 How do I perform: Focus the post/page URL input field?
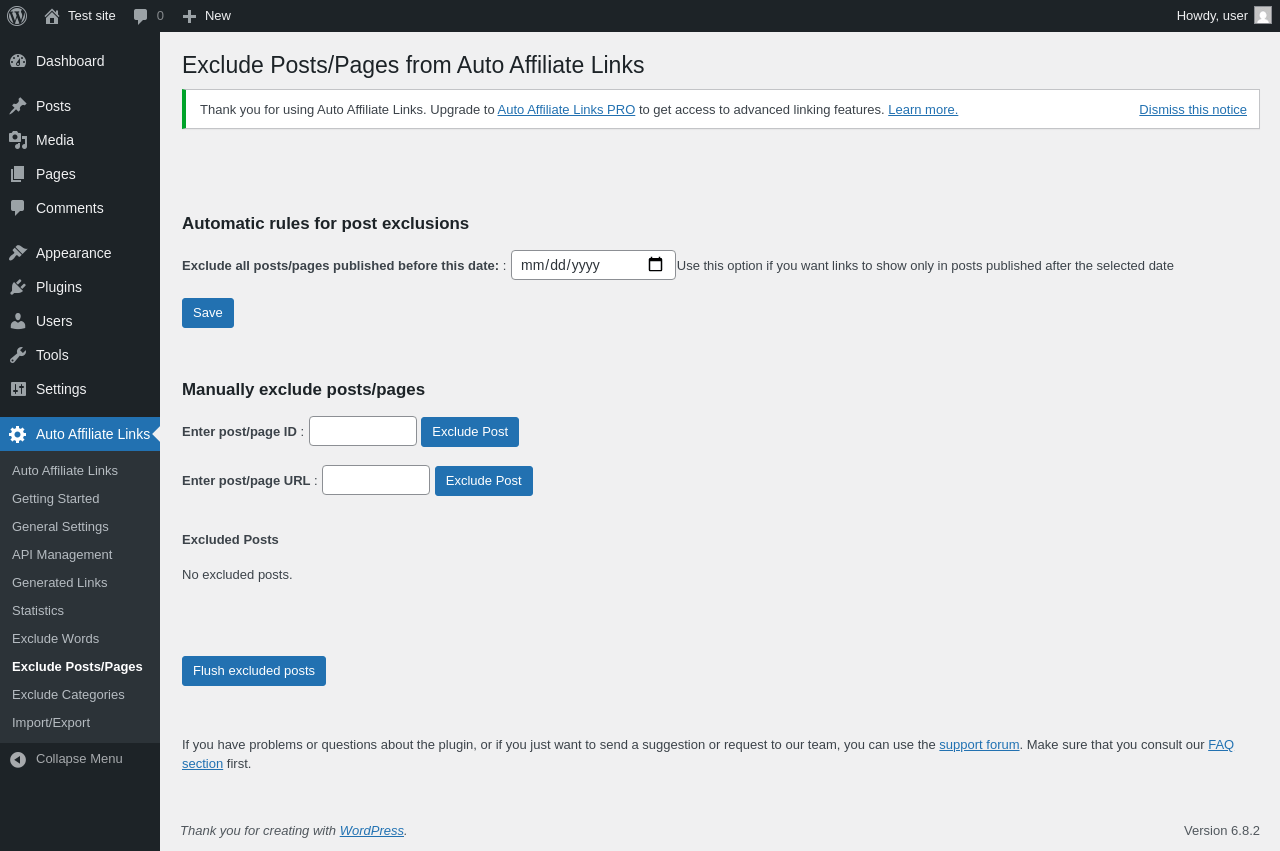(376, 480)
